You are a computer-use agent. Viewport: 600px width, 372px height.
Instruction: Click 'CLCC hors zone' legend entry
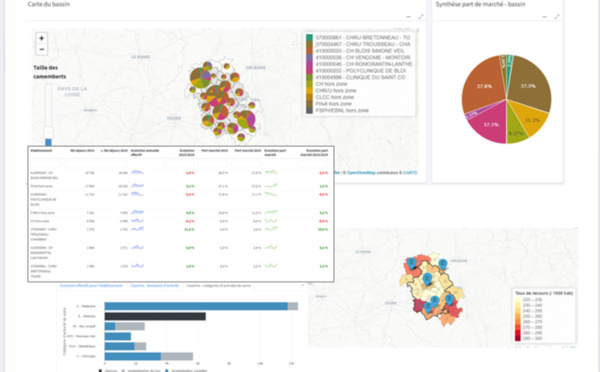334,97
